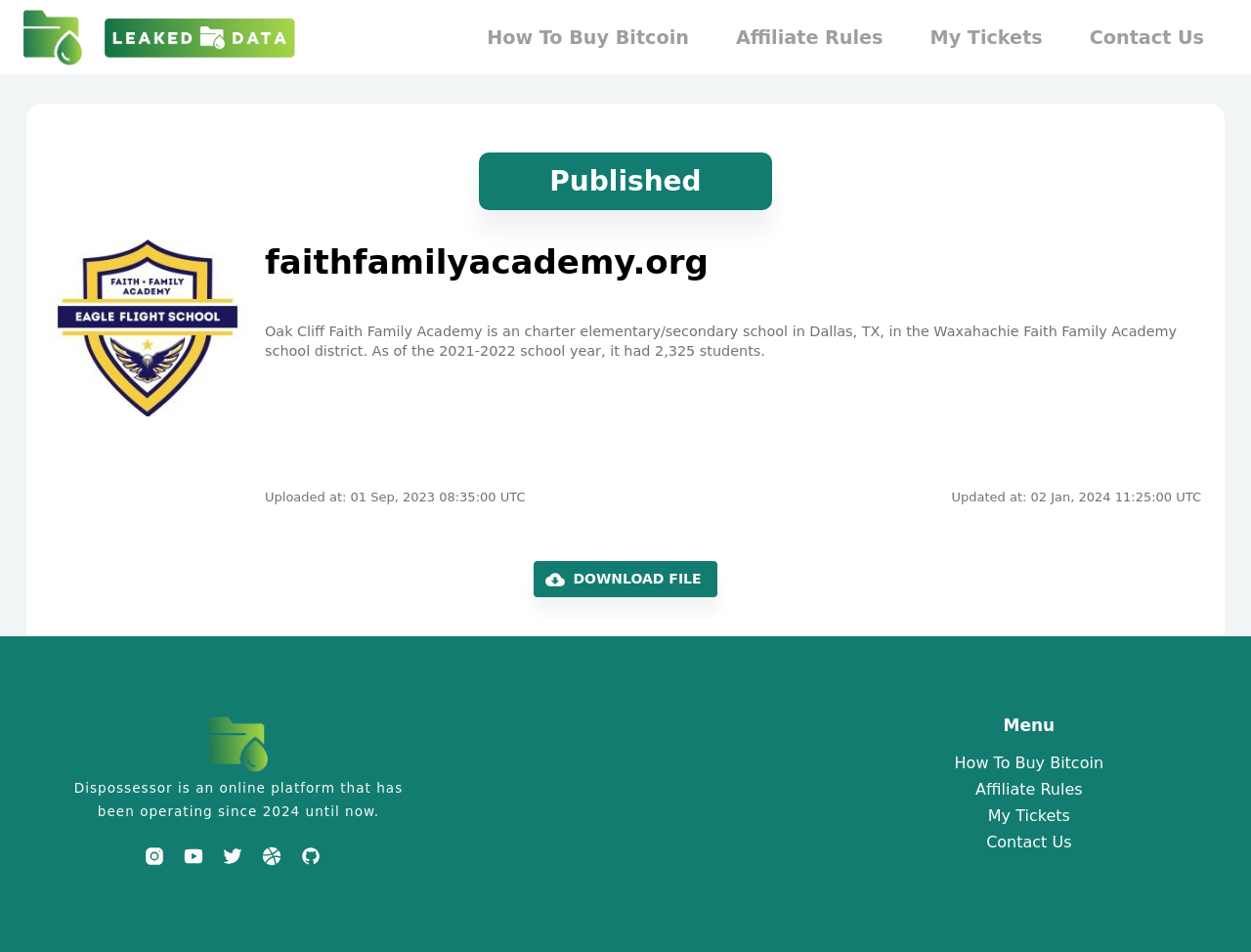
Task: Open How To Buy Bitcoin in top navigation
Action: point(587,37)
